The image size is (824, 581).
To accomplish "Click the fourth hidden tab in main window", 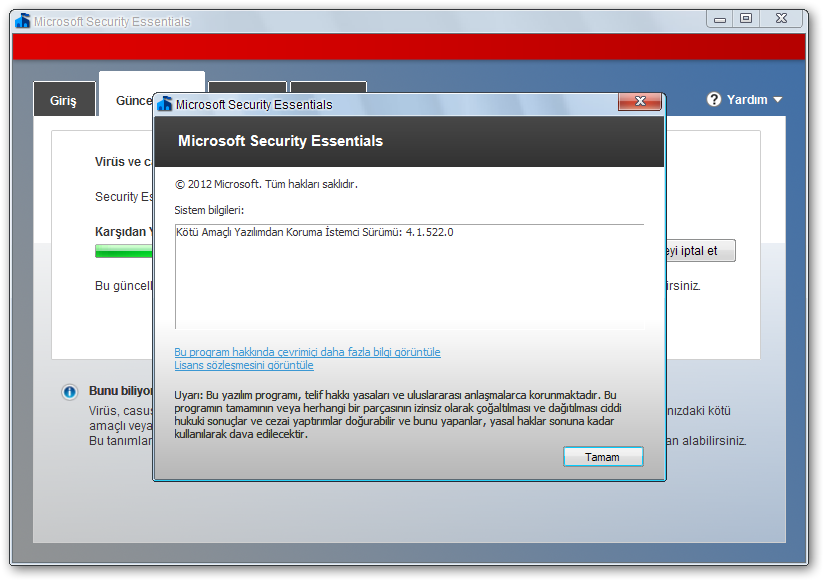I will click(328, 87).
